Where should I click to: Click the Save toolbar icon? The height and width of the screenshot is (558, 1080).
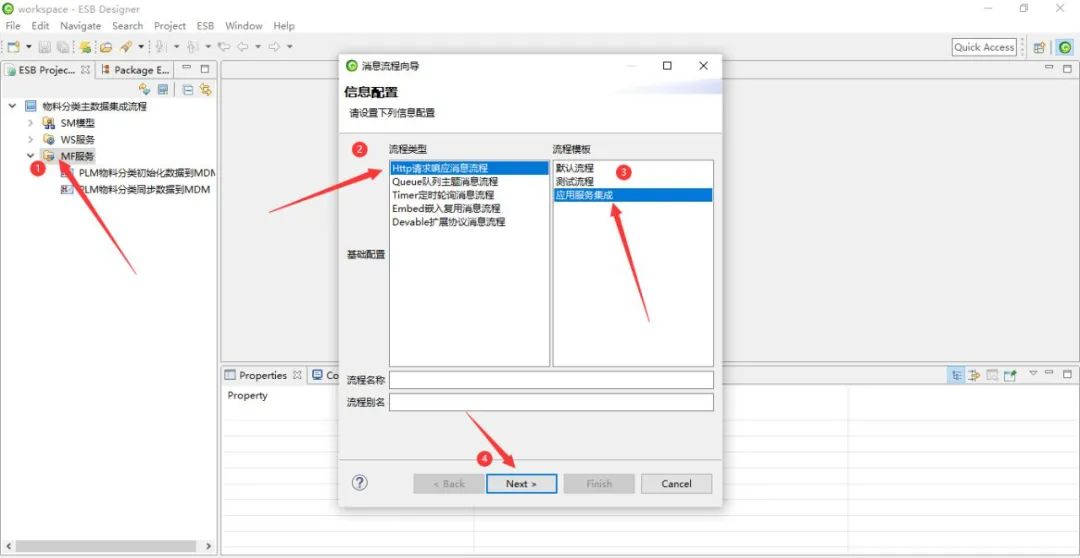(45, 47)
